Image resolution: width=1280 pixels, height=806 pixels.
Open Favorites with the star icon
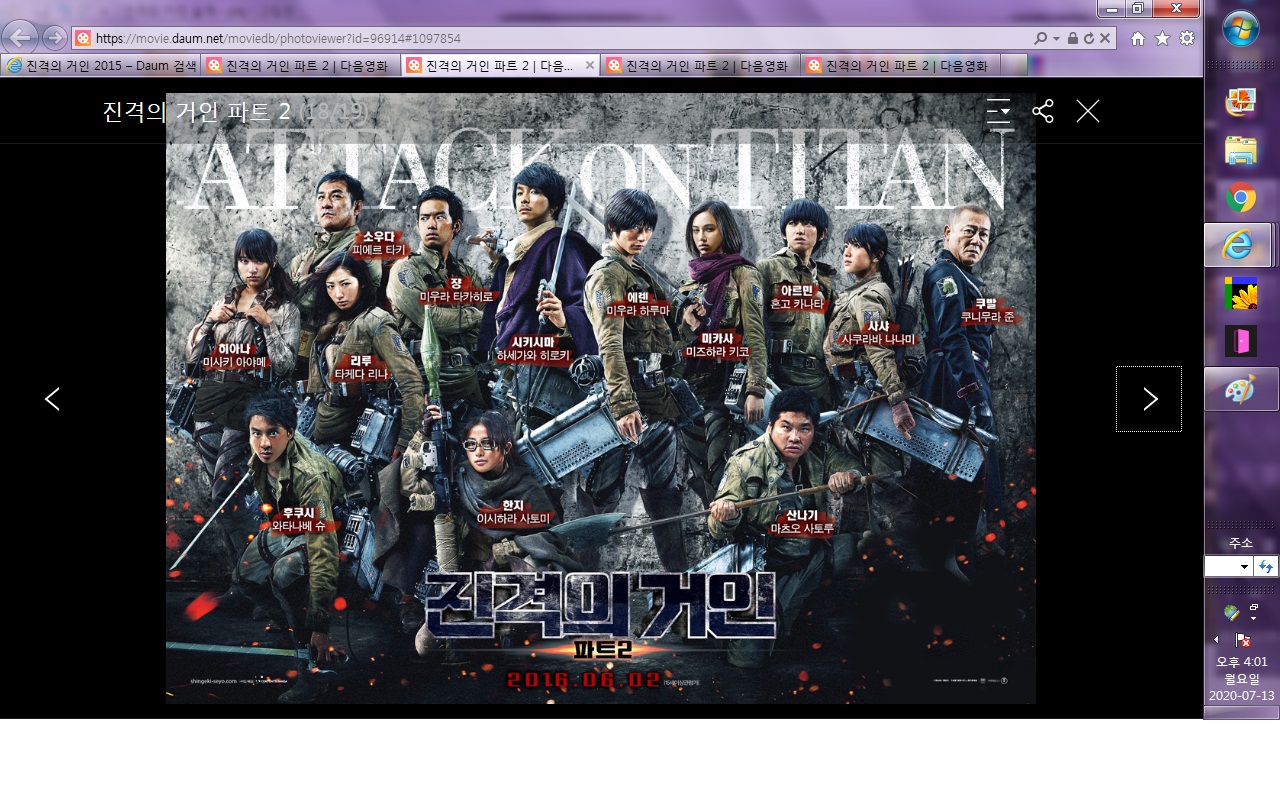1162,38
